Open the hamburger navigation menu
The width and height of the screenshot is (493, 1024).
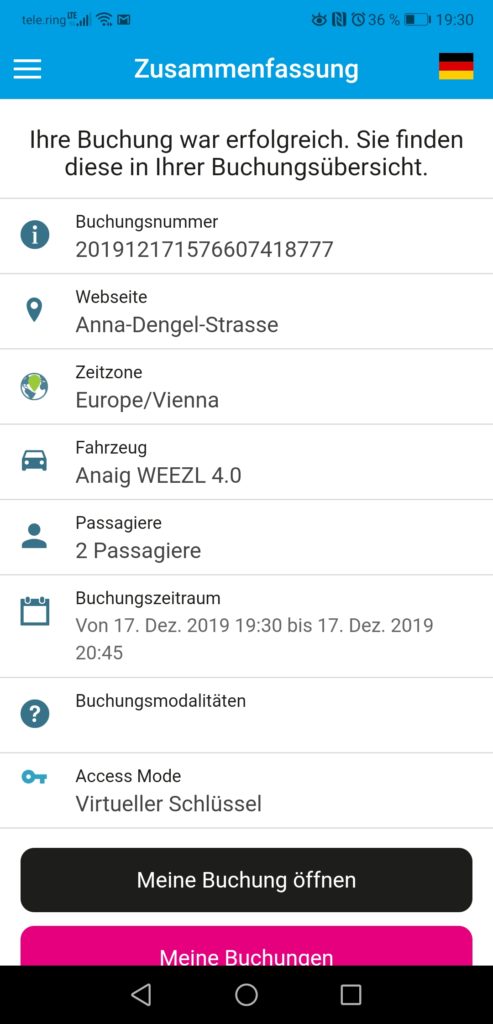[x=27, y=69]
